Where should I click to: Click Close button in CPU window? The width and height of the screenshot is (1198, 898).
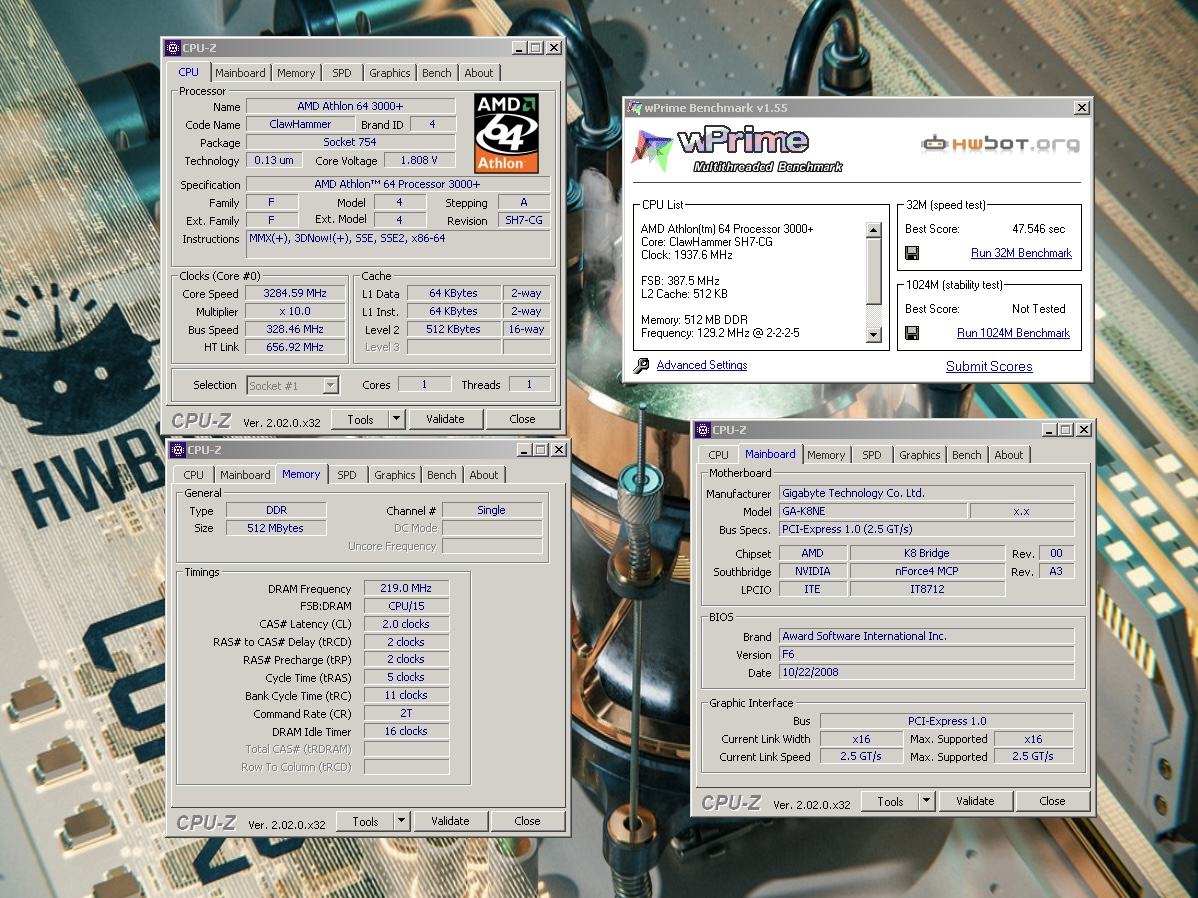pyautogui.click(x=522, y=419)
